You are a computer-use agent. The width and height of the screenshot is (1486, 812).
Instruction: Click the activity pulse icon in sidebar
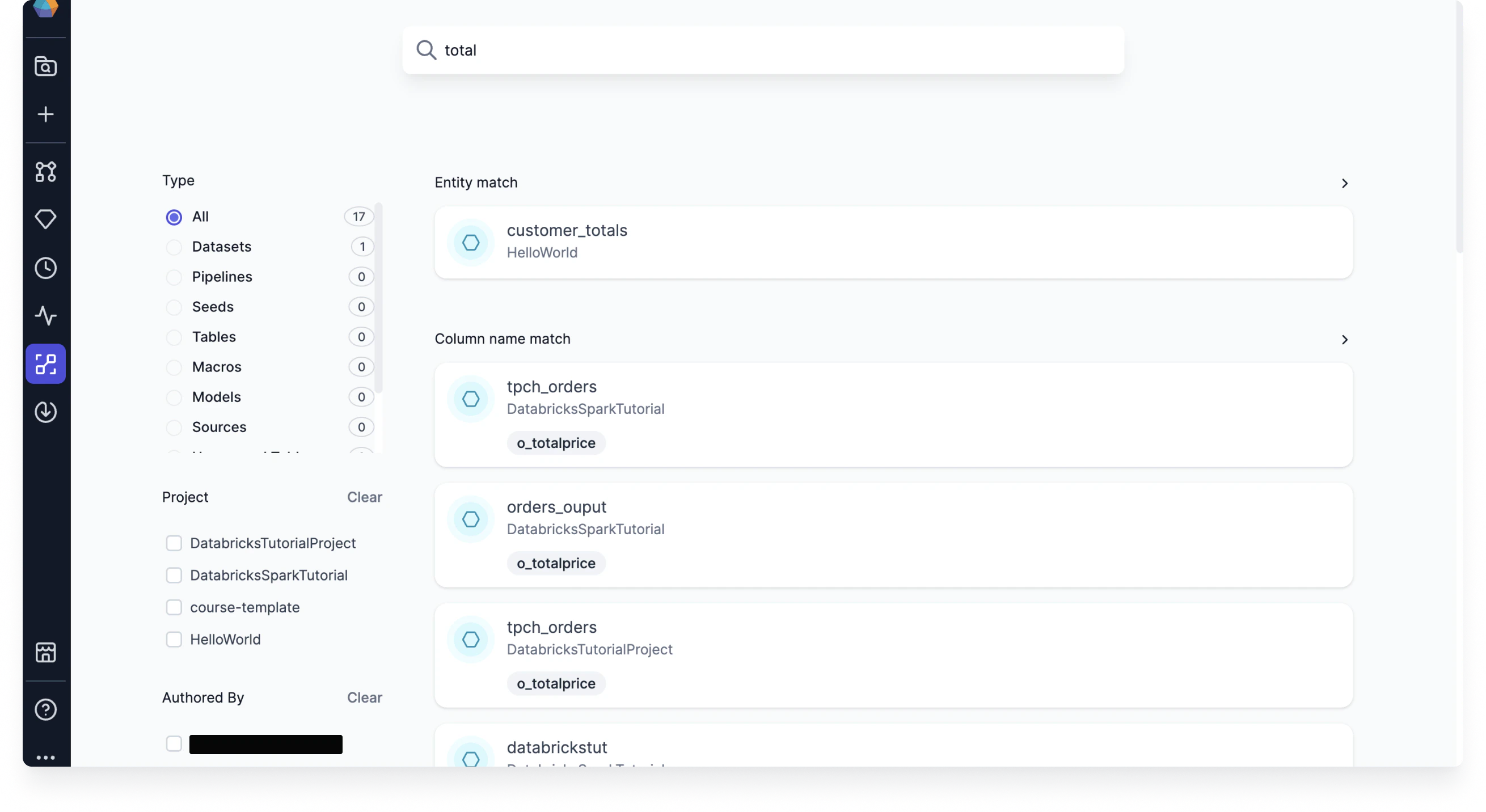(45, 316)
